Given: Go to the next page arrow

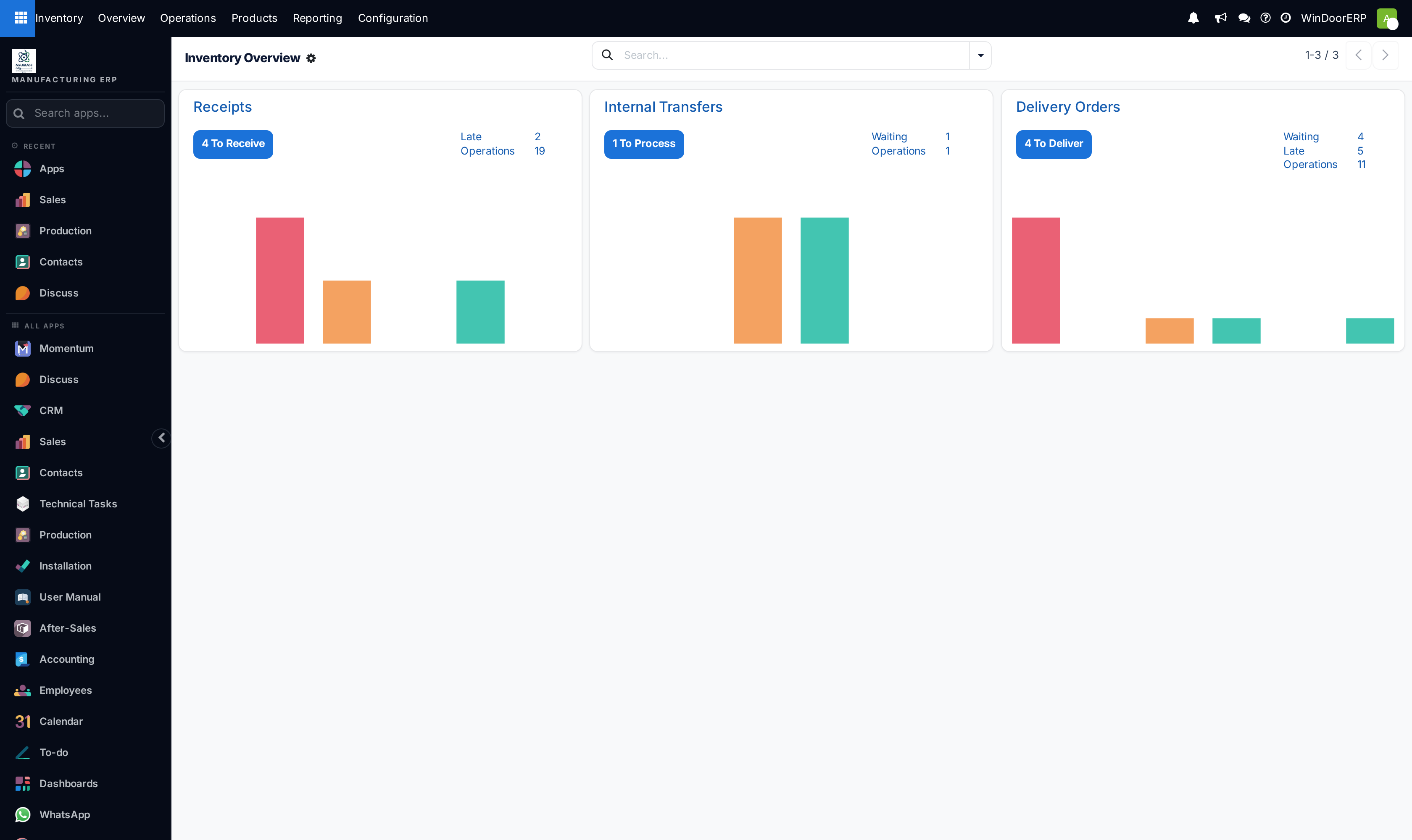Looking at the screenshot, I should coord(1386,55).
